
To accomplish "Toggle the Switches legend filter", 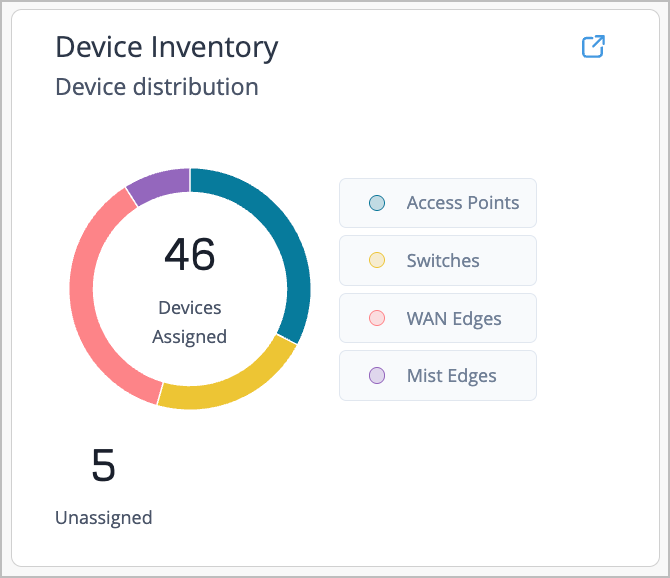I will coord(438,260).
